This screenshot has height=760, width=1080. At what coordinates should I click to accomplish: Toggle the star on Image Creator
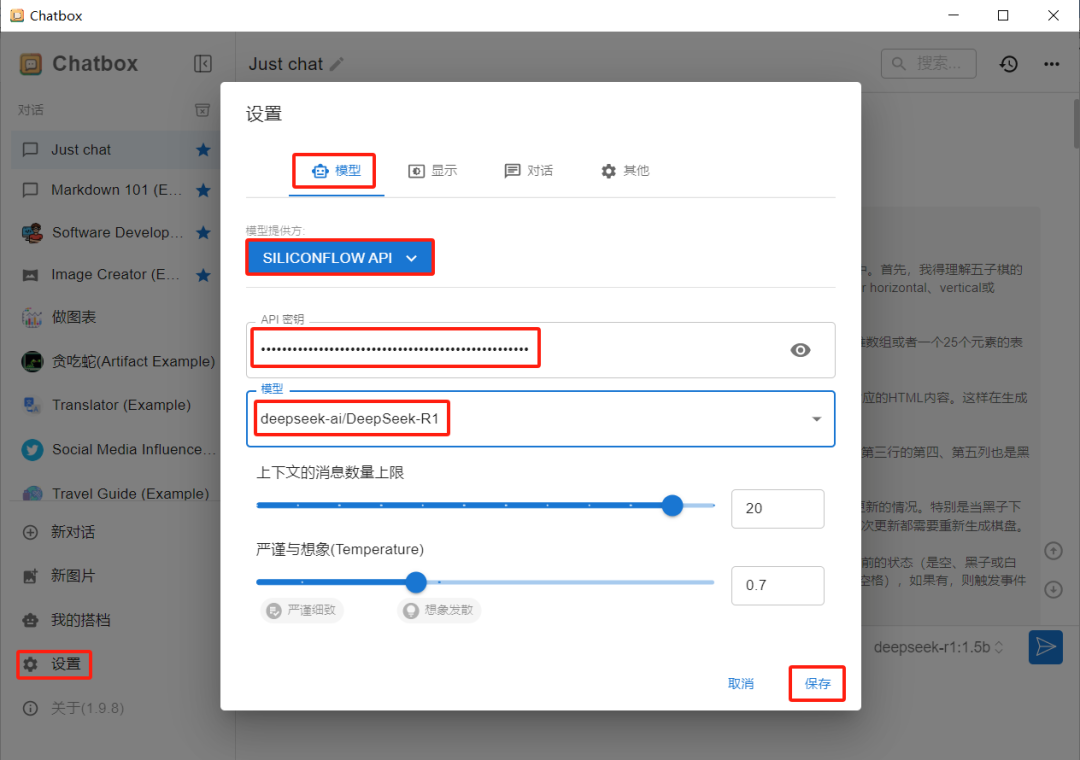(x=203, y=275)
